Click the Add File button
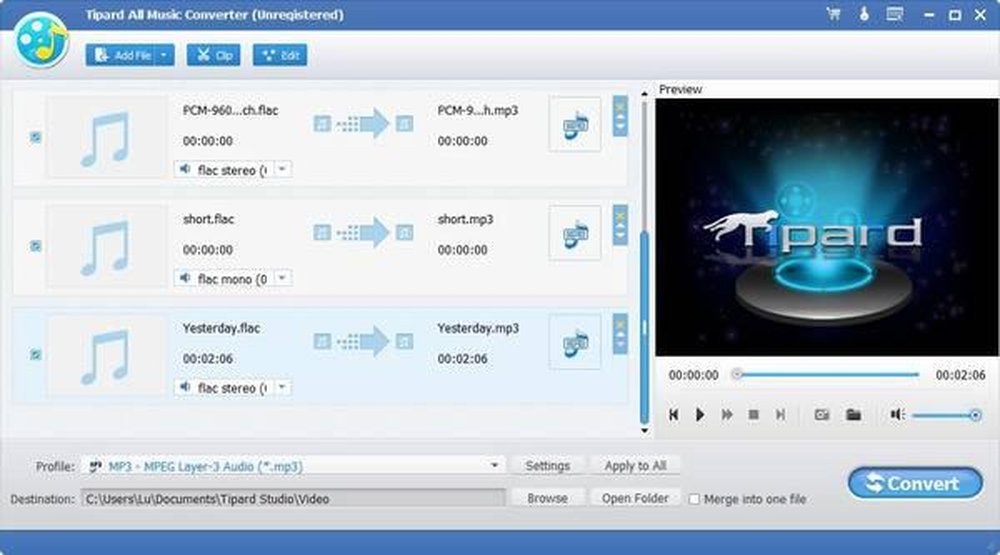 point(121,56)
